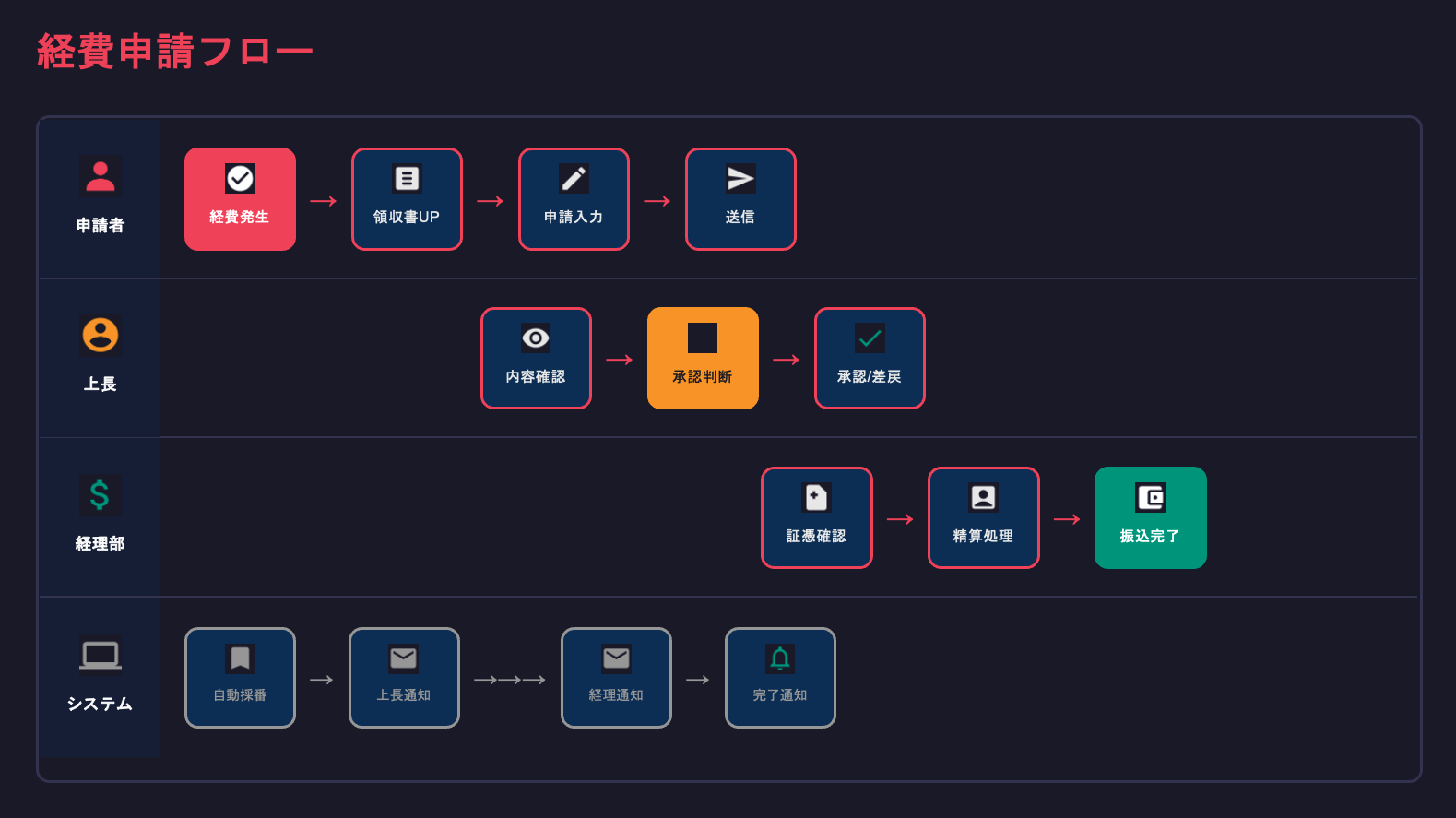Click the 振込完了 wallet icon
Viewport: 1456px width, 818px height.
(1150, 498)
